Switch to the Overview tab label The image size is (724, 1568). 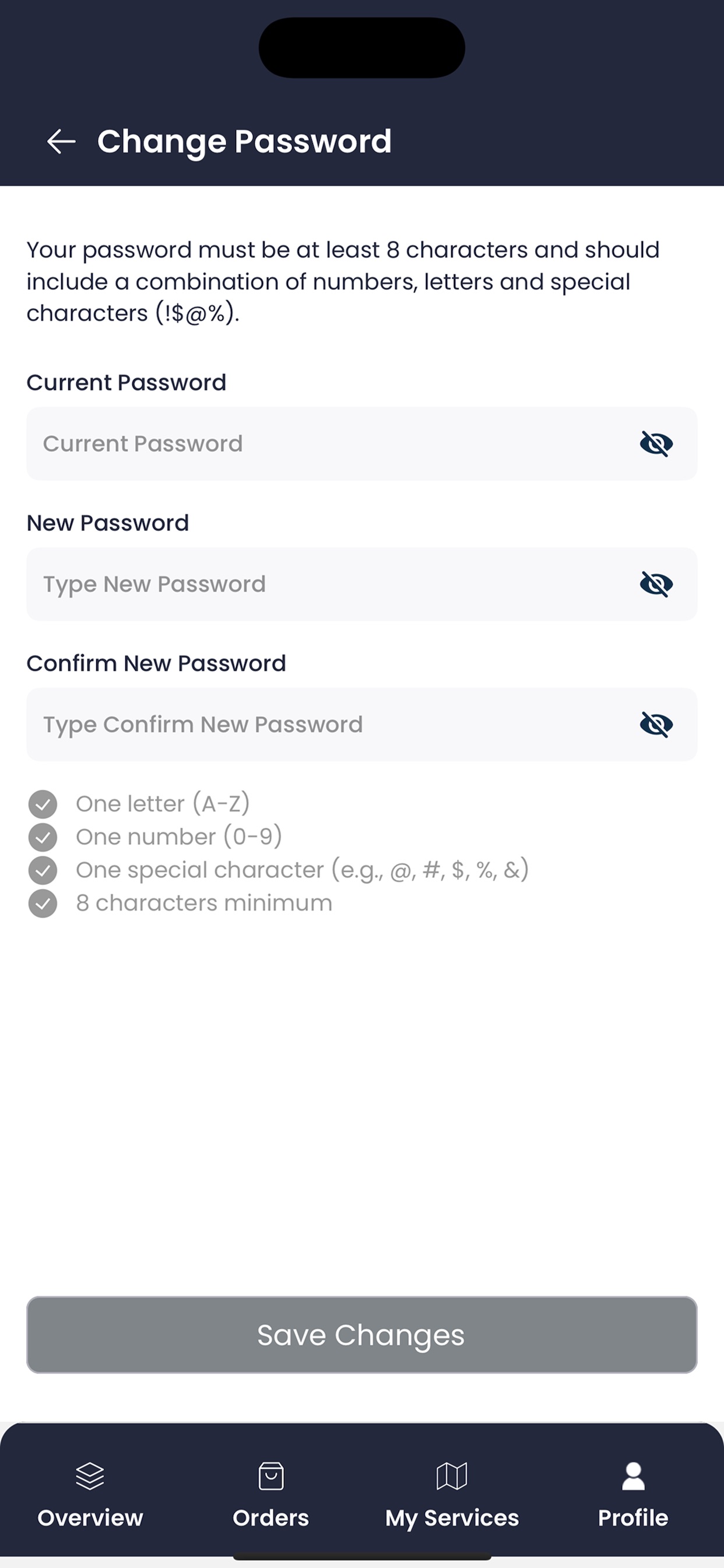click(x=90, y=1518)
